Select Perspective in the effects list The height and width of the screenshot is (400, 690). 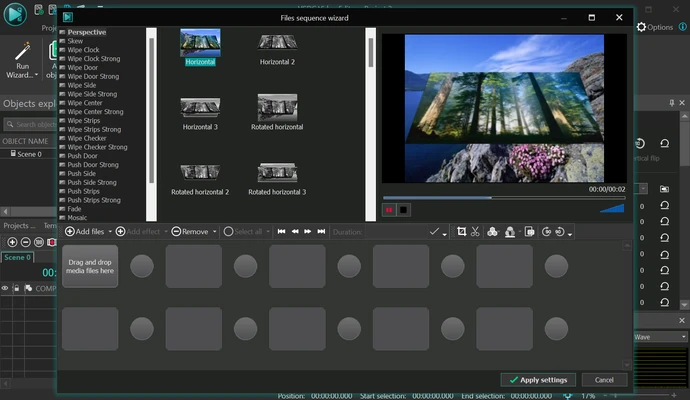[87, 32]
